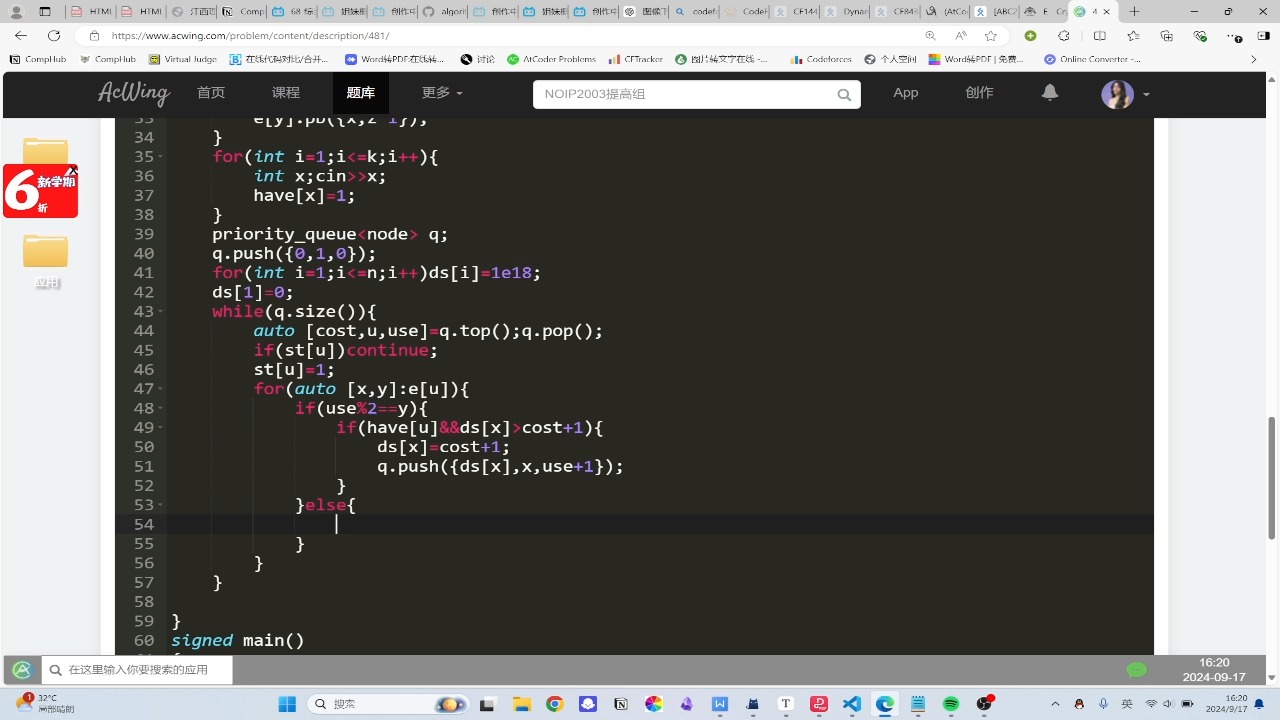
Task: Click the NOIP2003提高组 search field
Action: (685, 94)
